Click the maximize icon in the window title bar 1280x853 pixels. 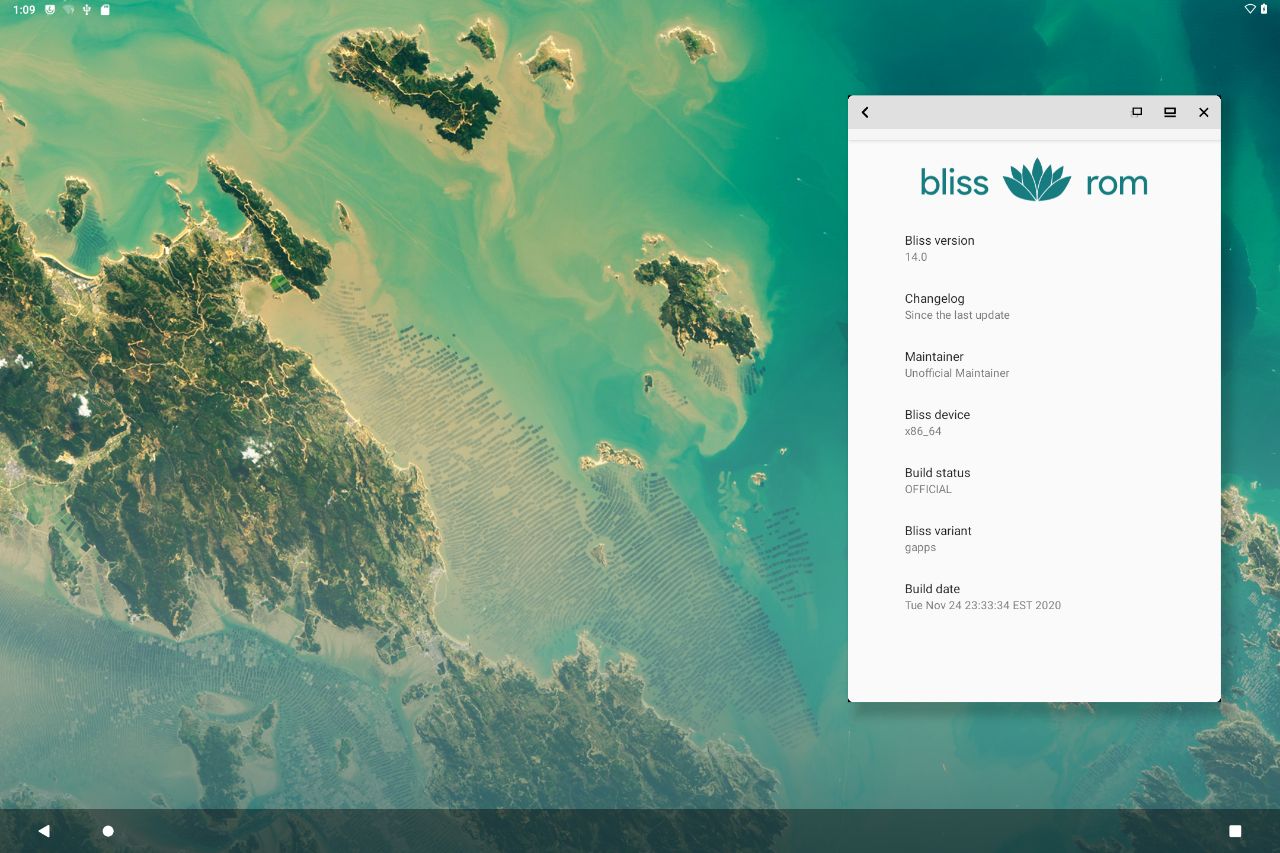pos(1136,112)
